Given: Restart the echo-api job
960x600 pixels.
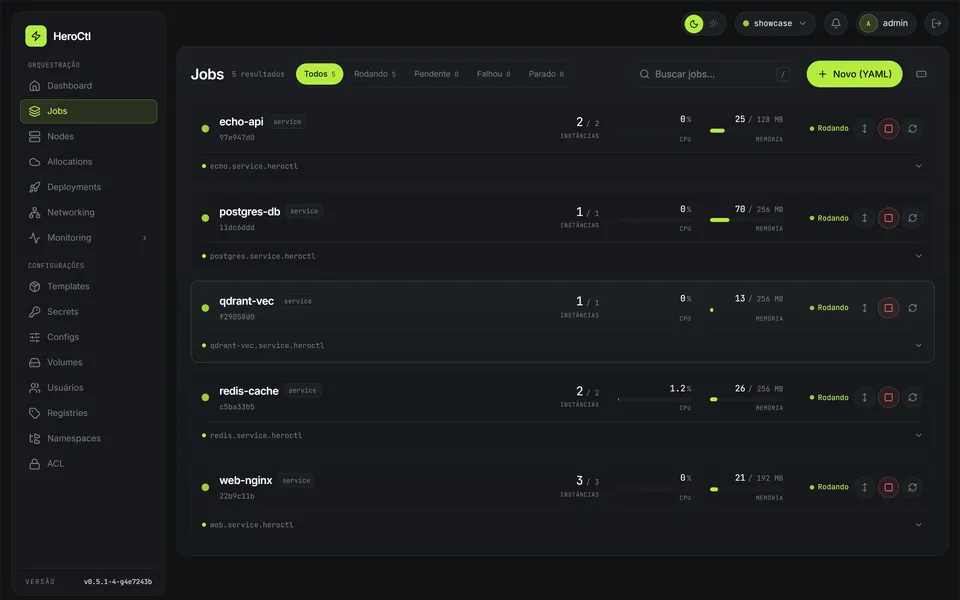Looking at the screenshot, I should coord(912,129).
